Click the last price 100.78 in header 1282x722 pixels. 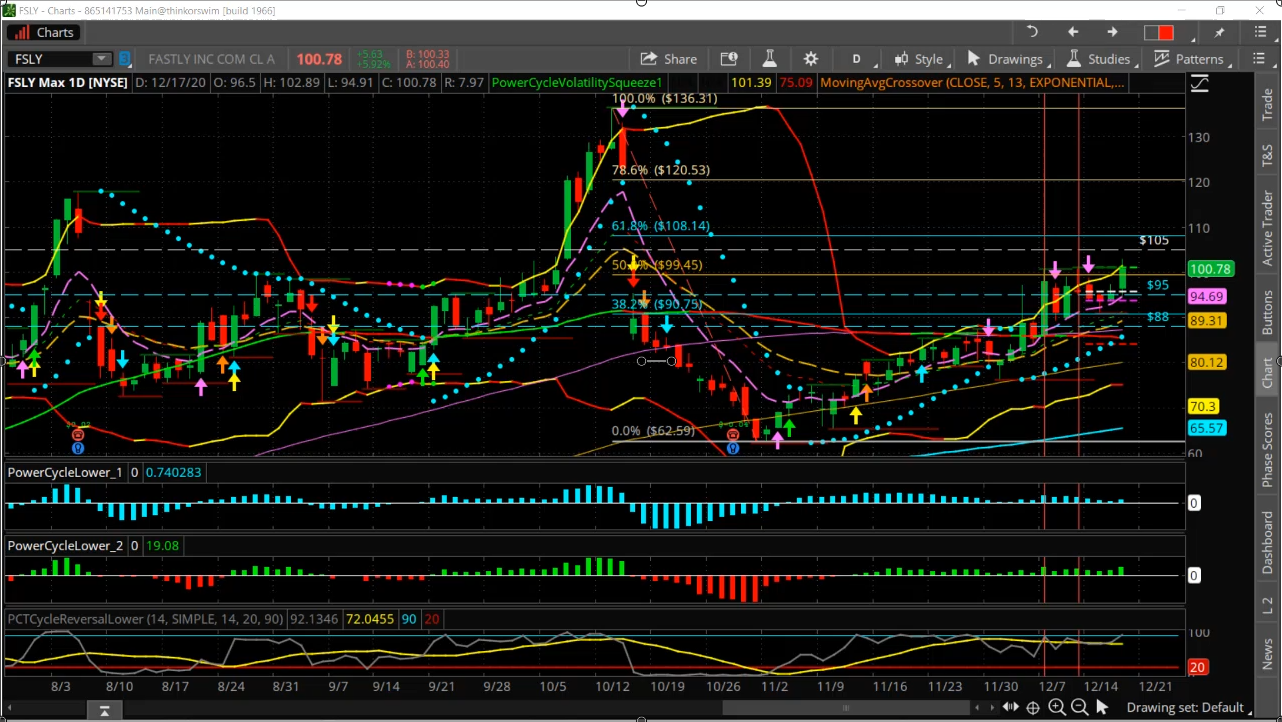tap(319, 59)
